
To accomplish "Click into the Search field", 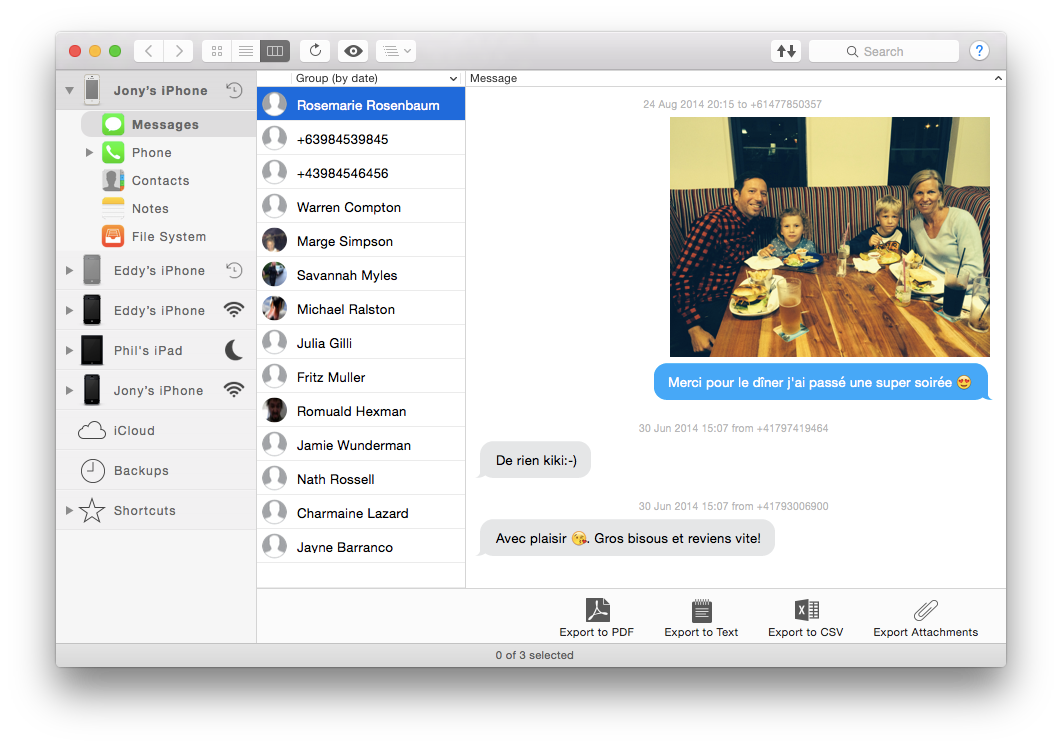I will (884, 51).
